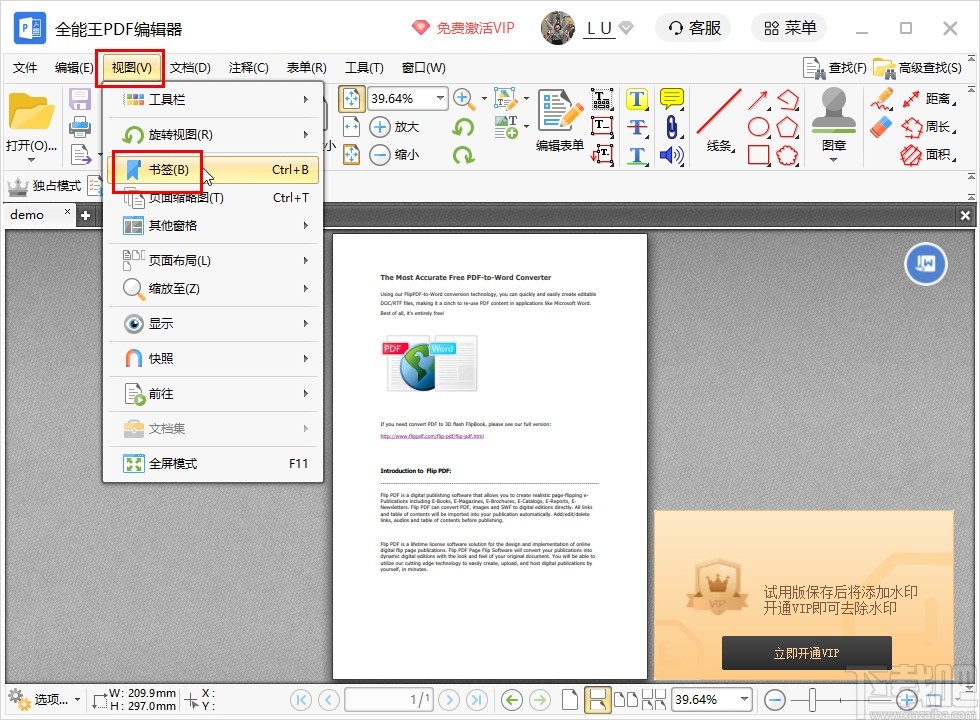Image resolution: width=980 pixels, height=720 pixels.
Task: Click the 放大 zoom in button
Action: (394, 127)
